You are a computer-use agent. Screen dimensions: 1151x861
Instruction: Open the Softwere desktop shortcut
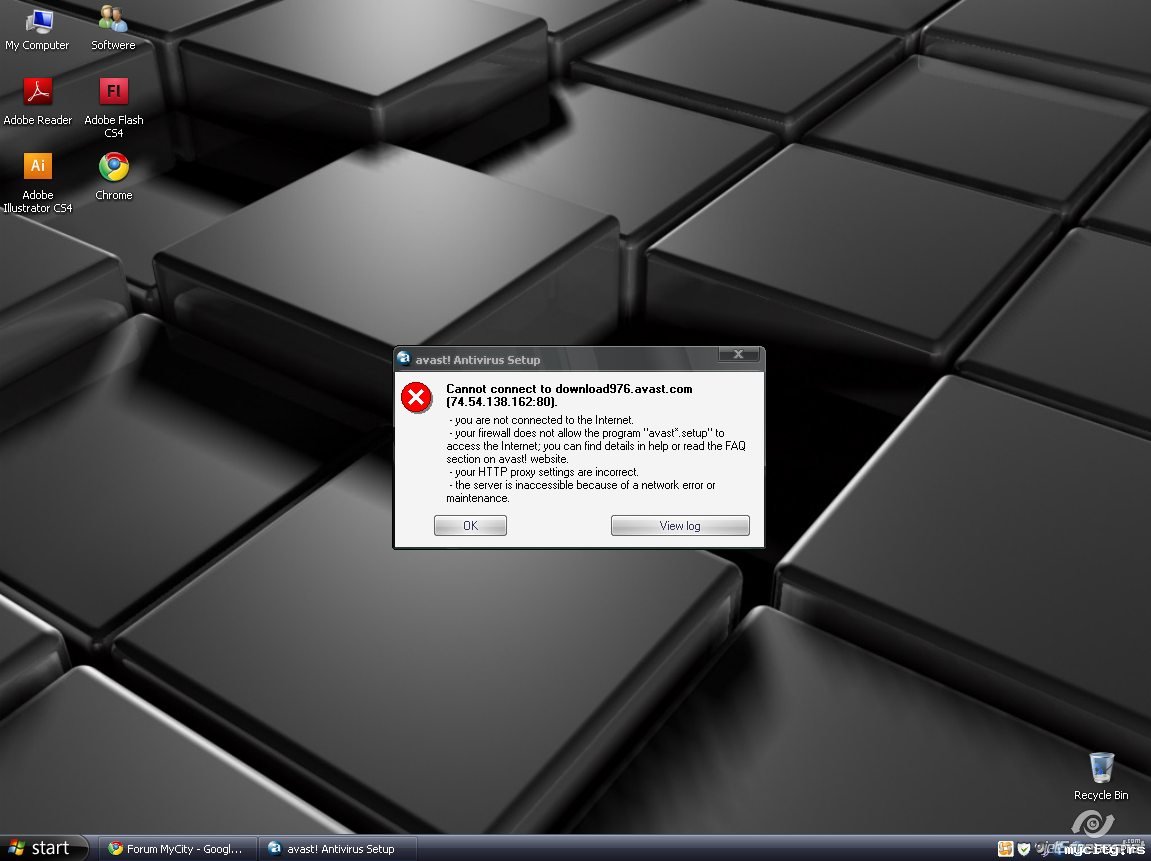113,29
